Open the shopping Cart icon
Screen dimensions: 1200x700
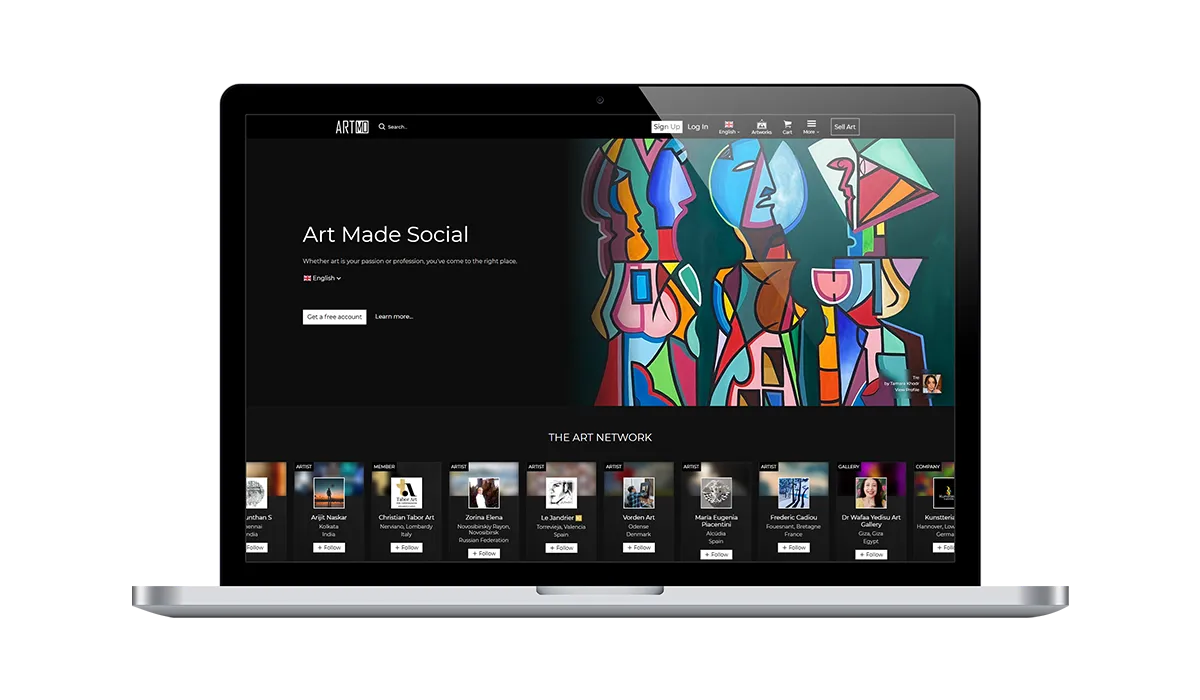point(787,127)
